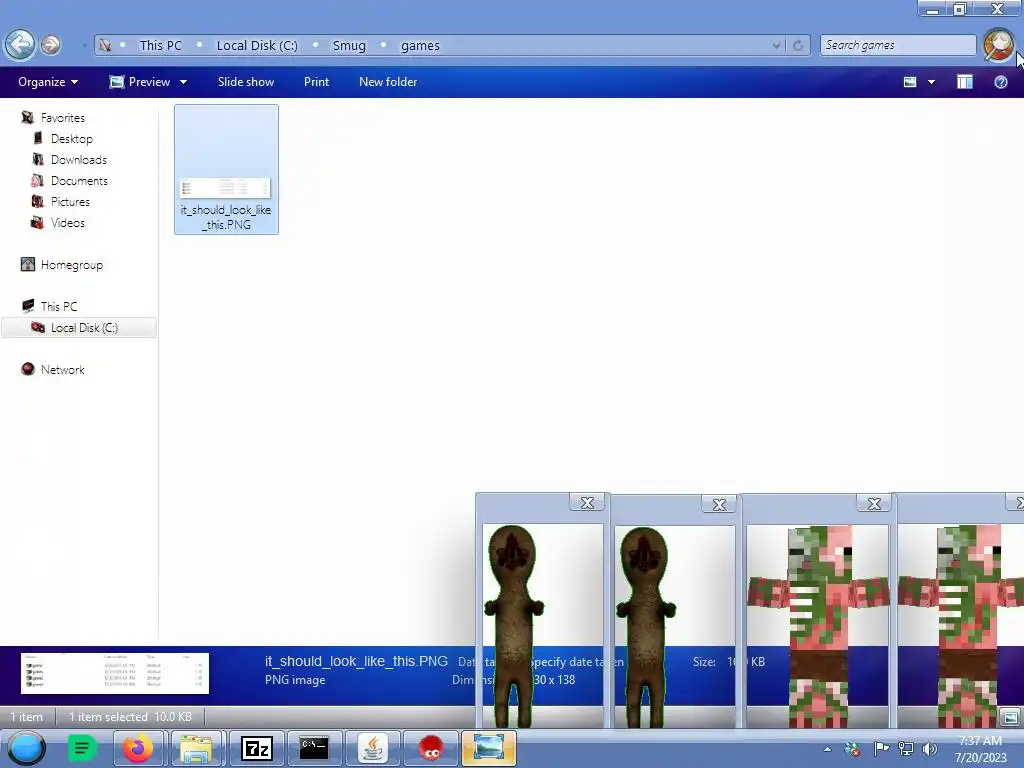Viewport: 1024px width, 768px height.
Task: Open File Explorer taskbar button
Action: tap(196, 748)
